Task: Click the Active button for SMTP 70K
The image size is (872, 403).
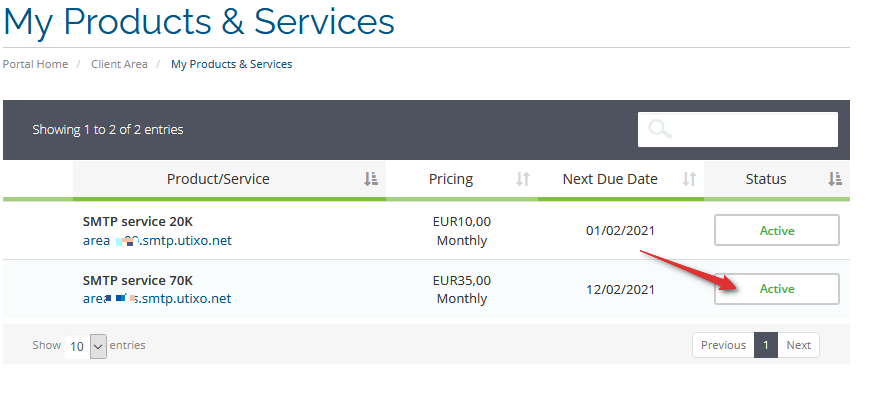Action: coord(776,288)
